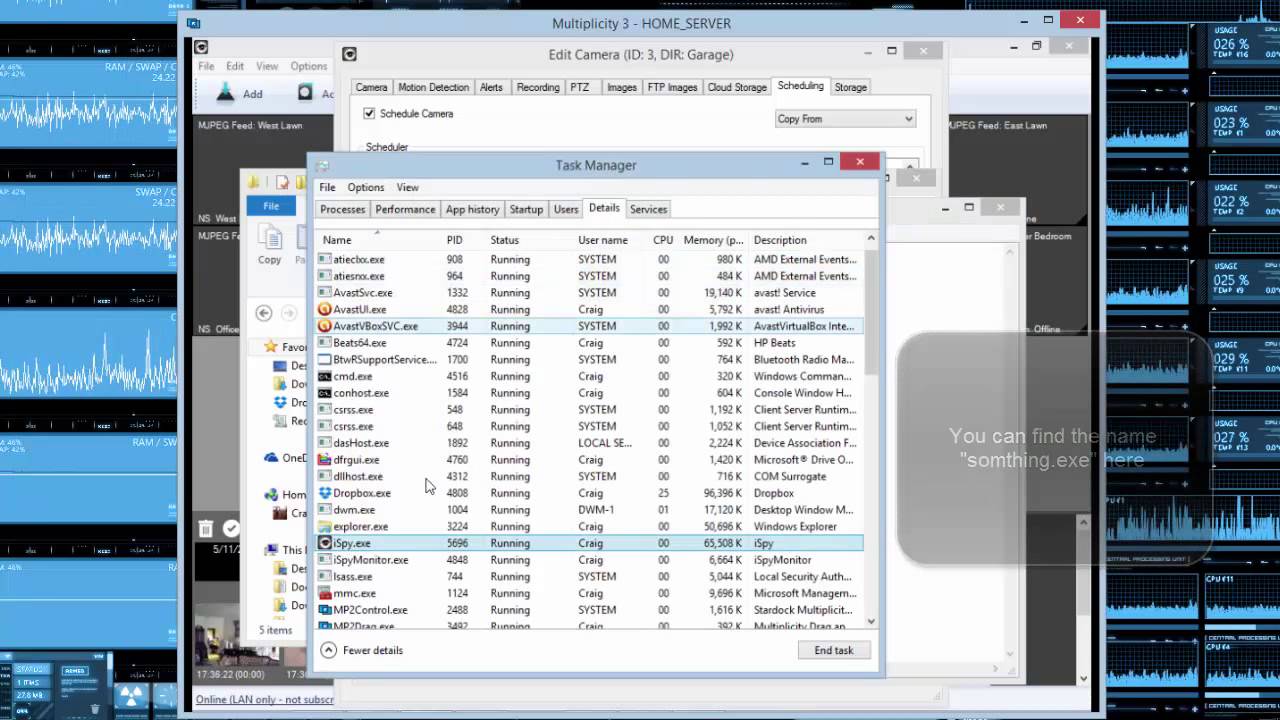Click the 96,396 K Dropbox memory value
The height and width of the screenshot is (720, 1280).
721,493
